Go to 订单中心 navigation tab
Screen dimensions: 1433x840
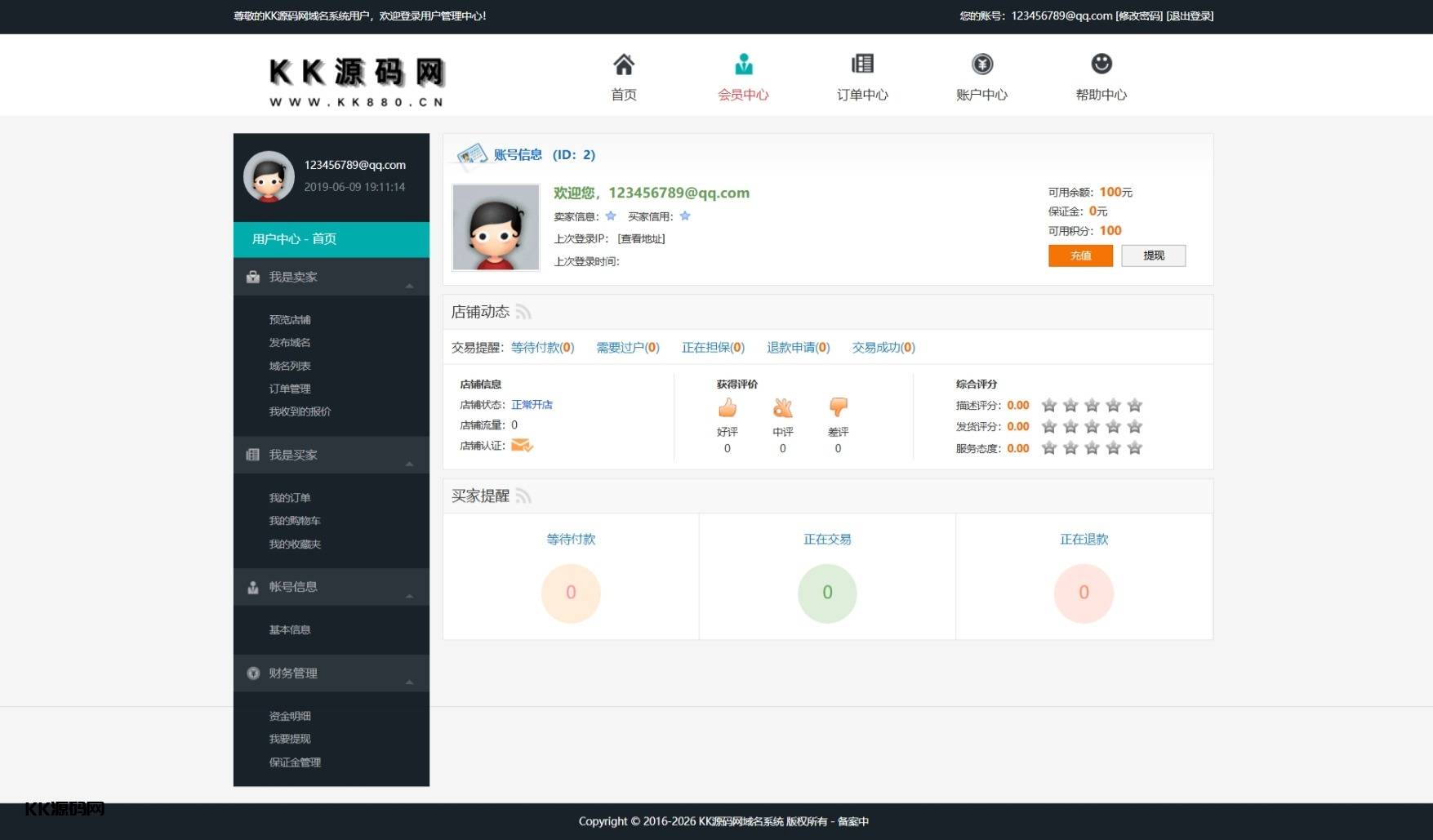pos(862,95)
